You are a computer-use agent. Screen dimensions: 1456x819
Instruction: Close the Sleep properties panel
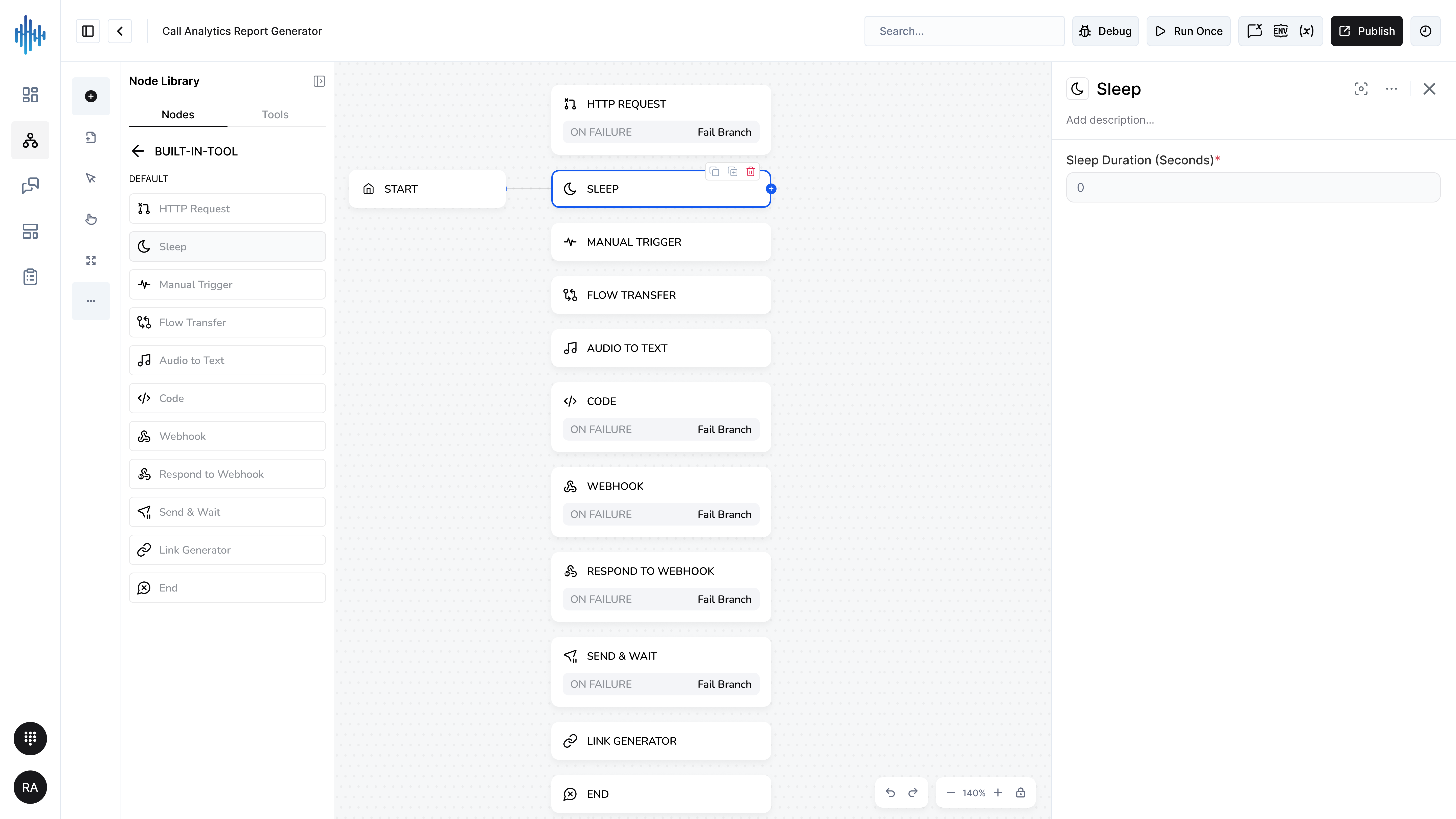1429,89
